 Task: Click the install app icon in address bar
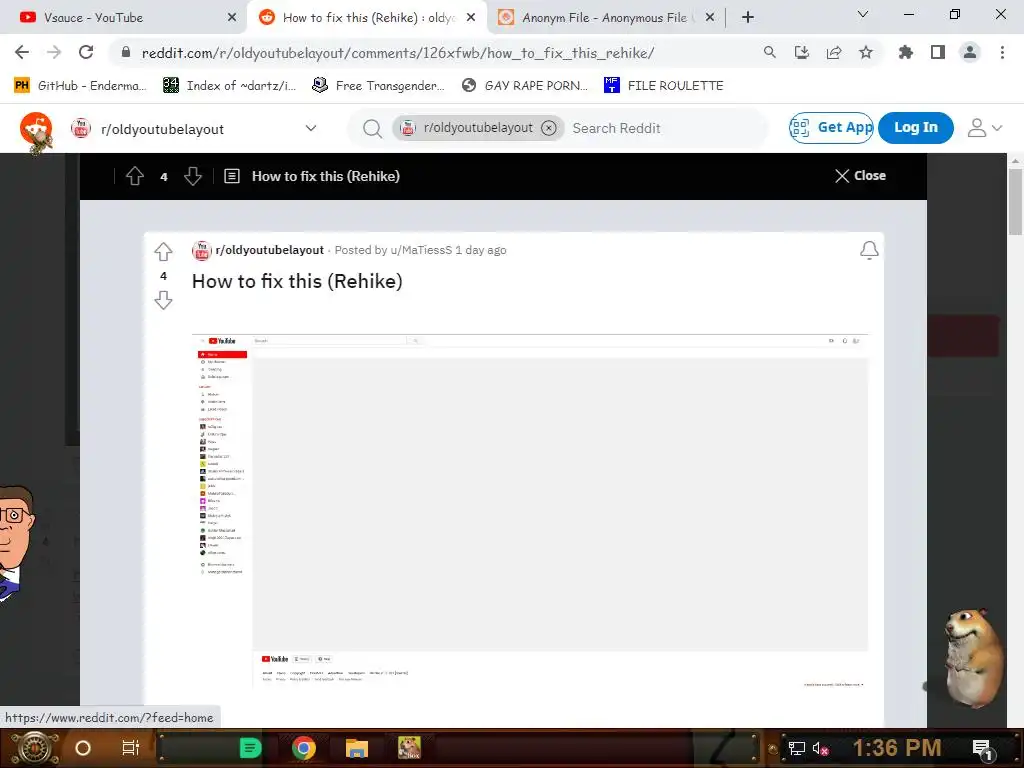801,52
